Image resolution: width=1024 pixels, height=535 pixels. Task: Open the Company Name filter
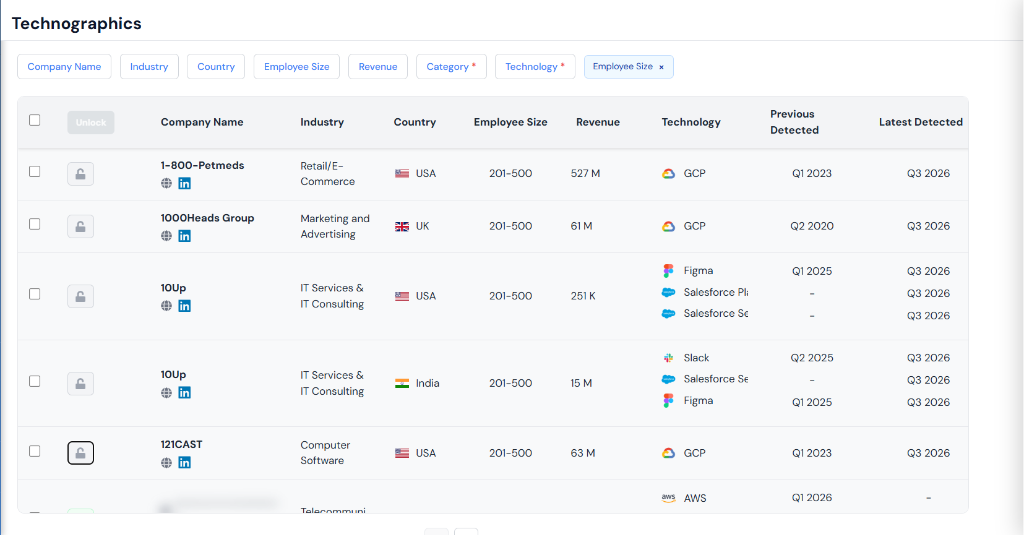tap(64, 67)
